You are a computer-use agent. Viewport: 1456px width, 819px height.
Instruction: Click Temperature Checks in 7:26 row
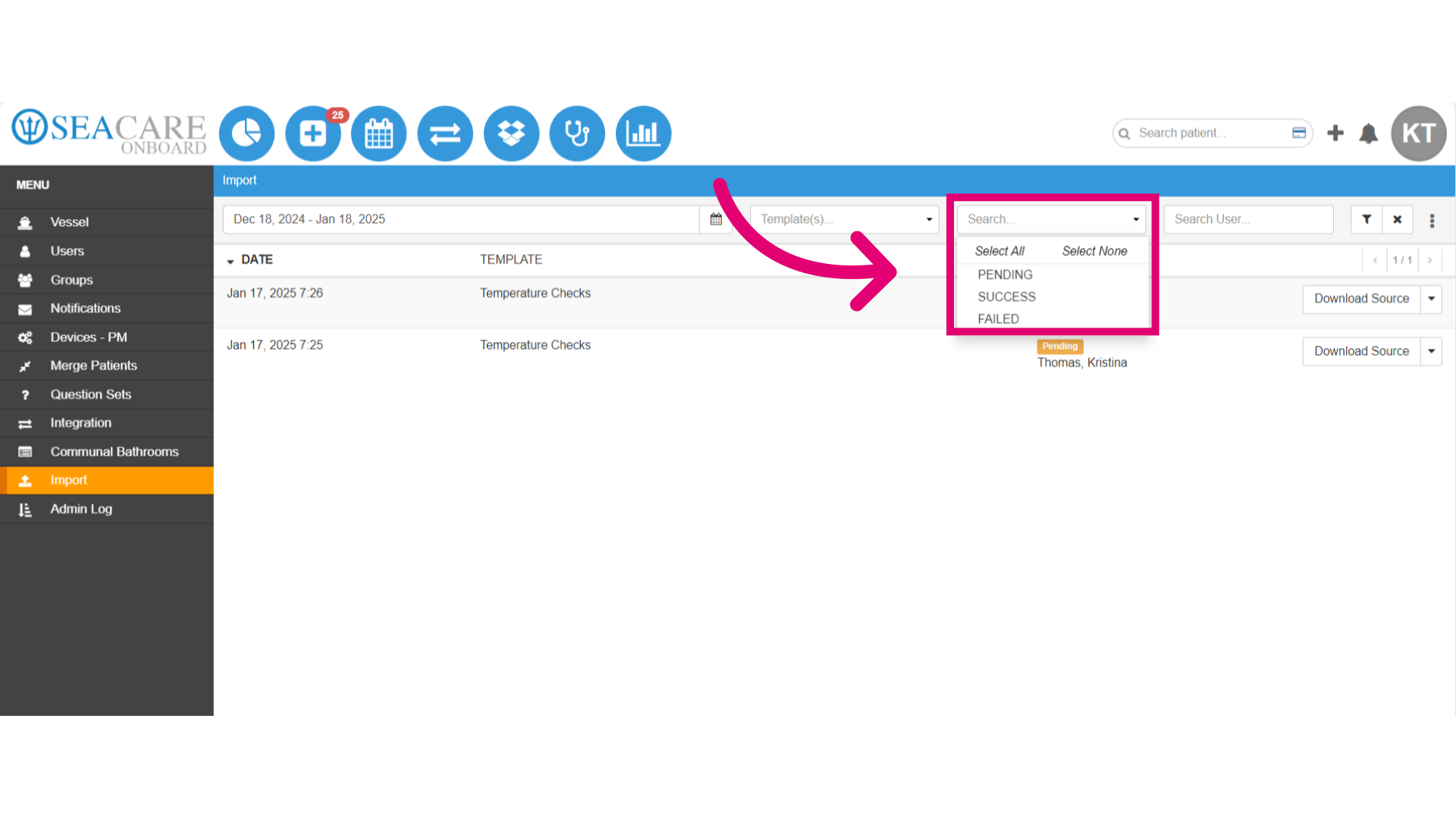click(535, 293)
